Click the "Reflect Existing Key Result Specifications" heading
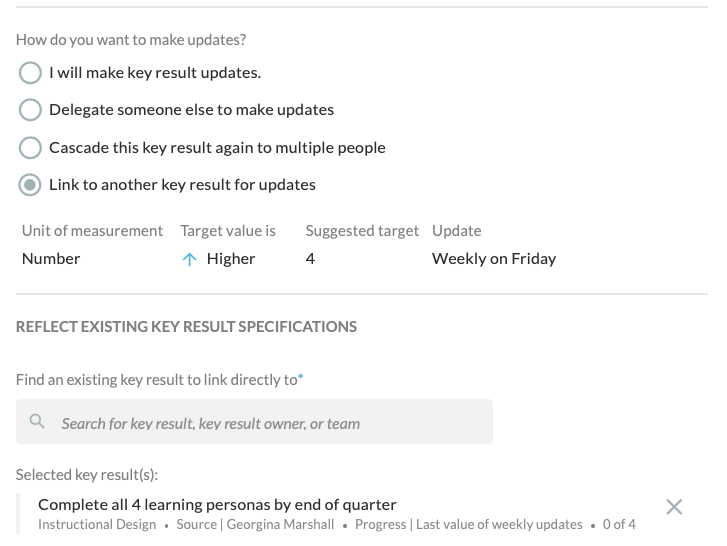The image size is (727, 546). pyautogui.click(x=186, y=327)
